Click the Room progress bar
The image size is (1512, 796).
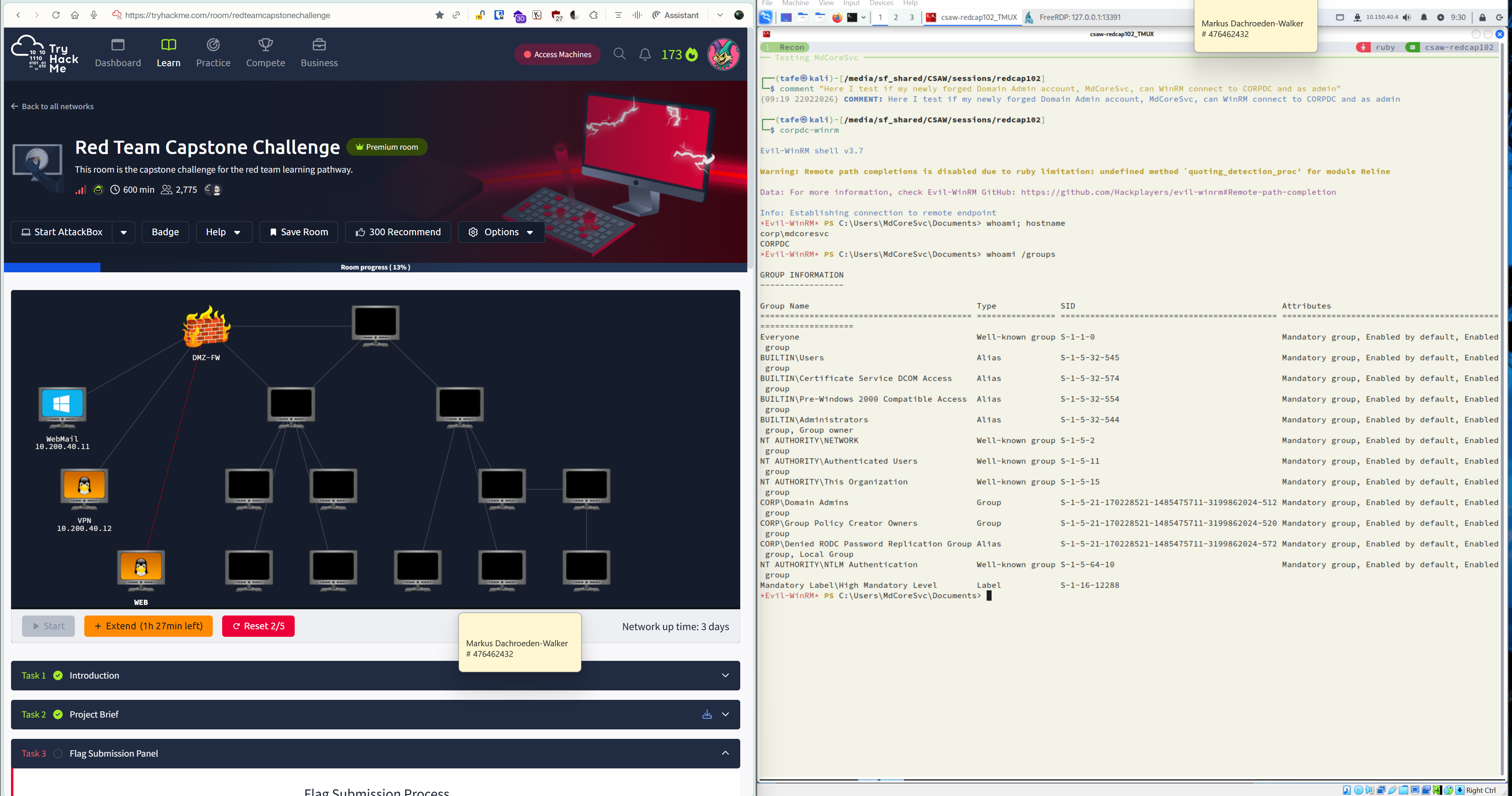(x=376, y=267)
